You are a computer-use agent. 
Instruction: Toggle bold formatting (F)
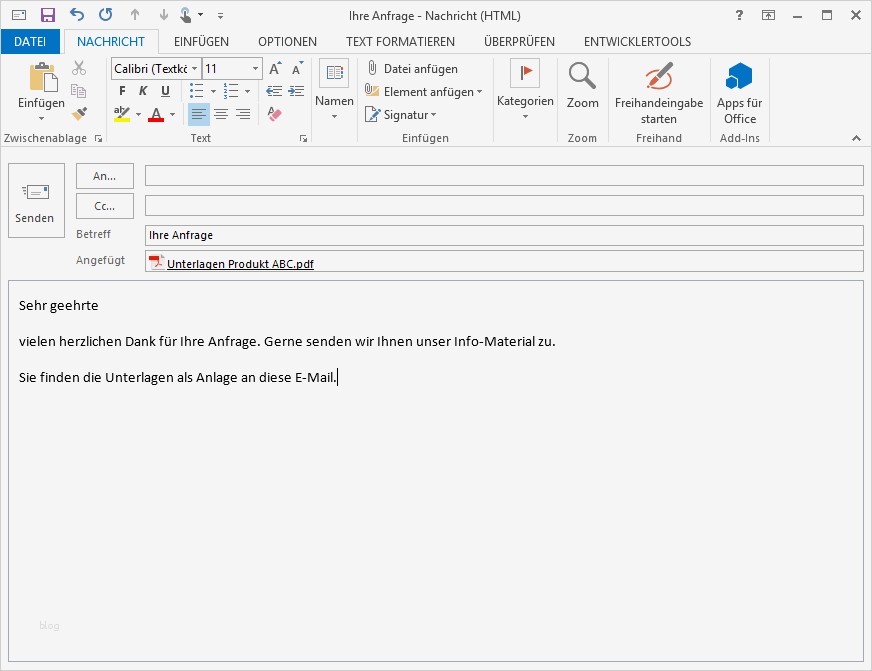click(x=122, y=91)
